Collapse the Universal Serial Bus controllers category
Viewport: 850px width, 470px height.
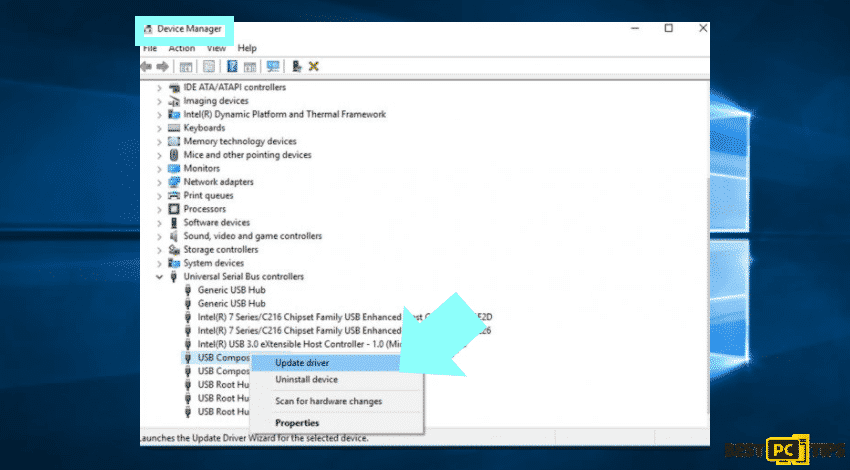tap(159, 277)
